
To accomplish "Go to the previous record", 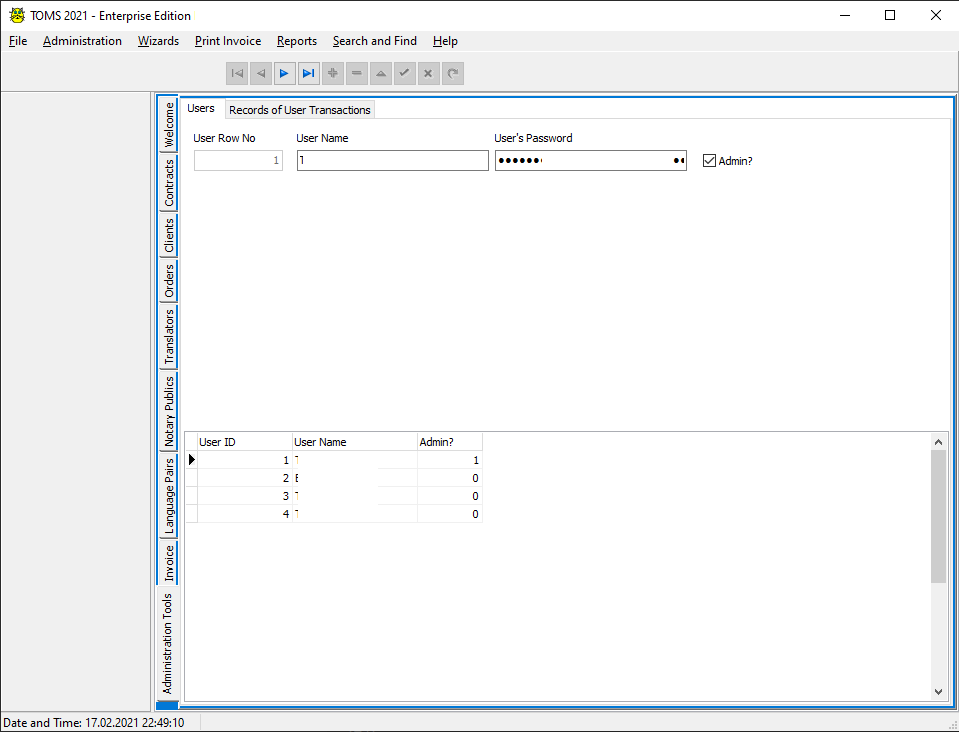I will tap(261, 72).
